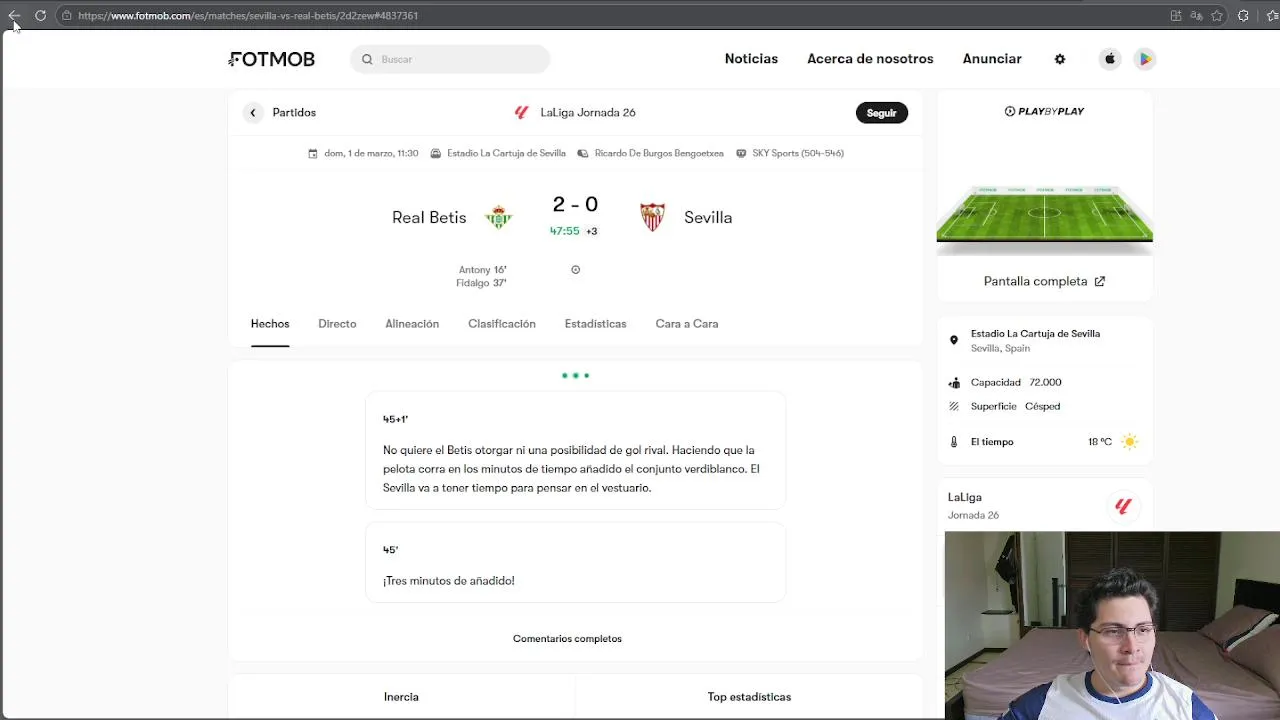
Task: Click the Partidos link
Action: tap(294, 112)
